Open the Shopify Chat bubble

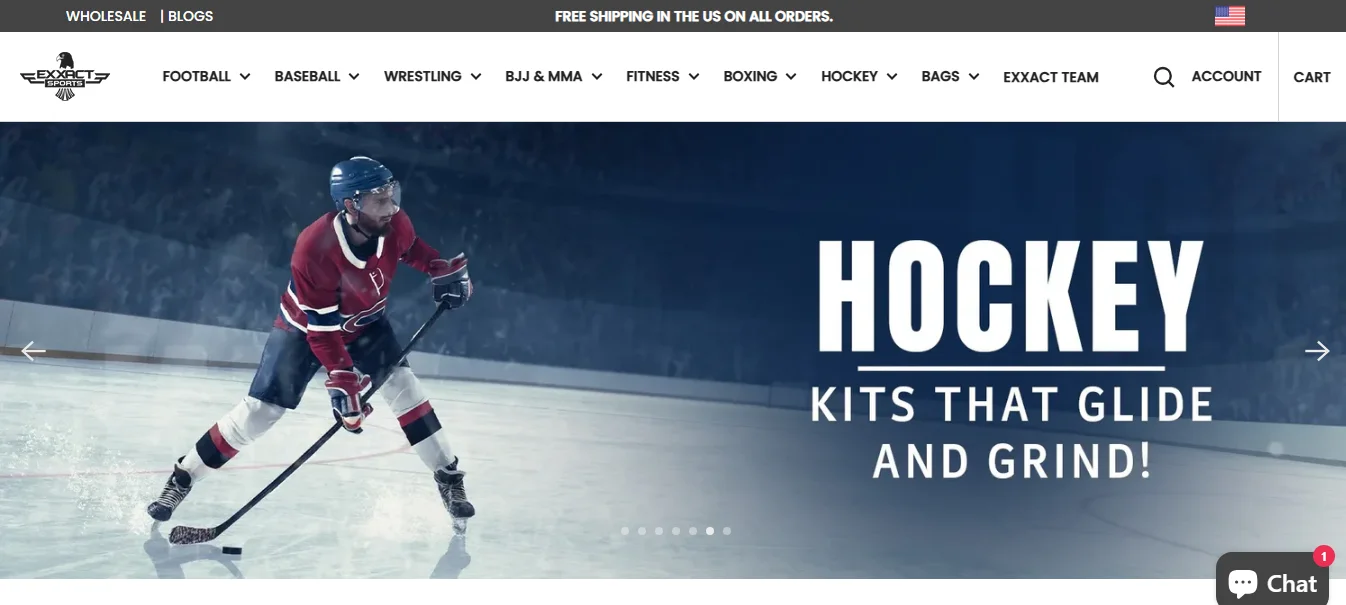click(x=1272, y=581)
